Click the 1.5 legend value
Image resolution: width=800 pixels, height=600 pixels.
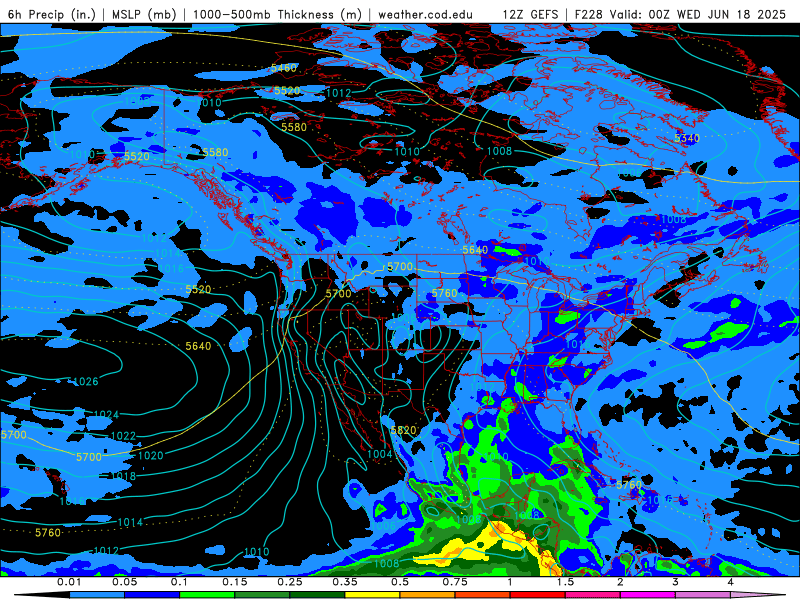[x=565, y=582]
